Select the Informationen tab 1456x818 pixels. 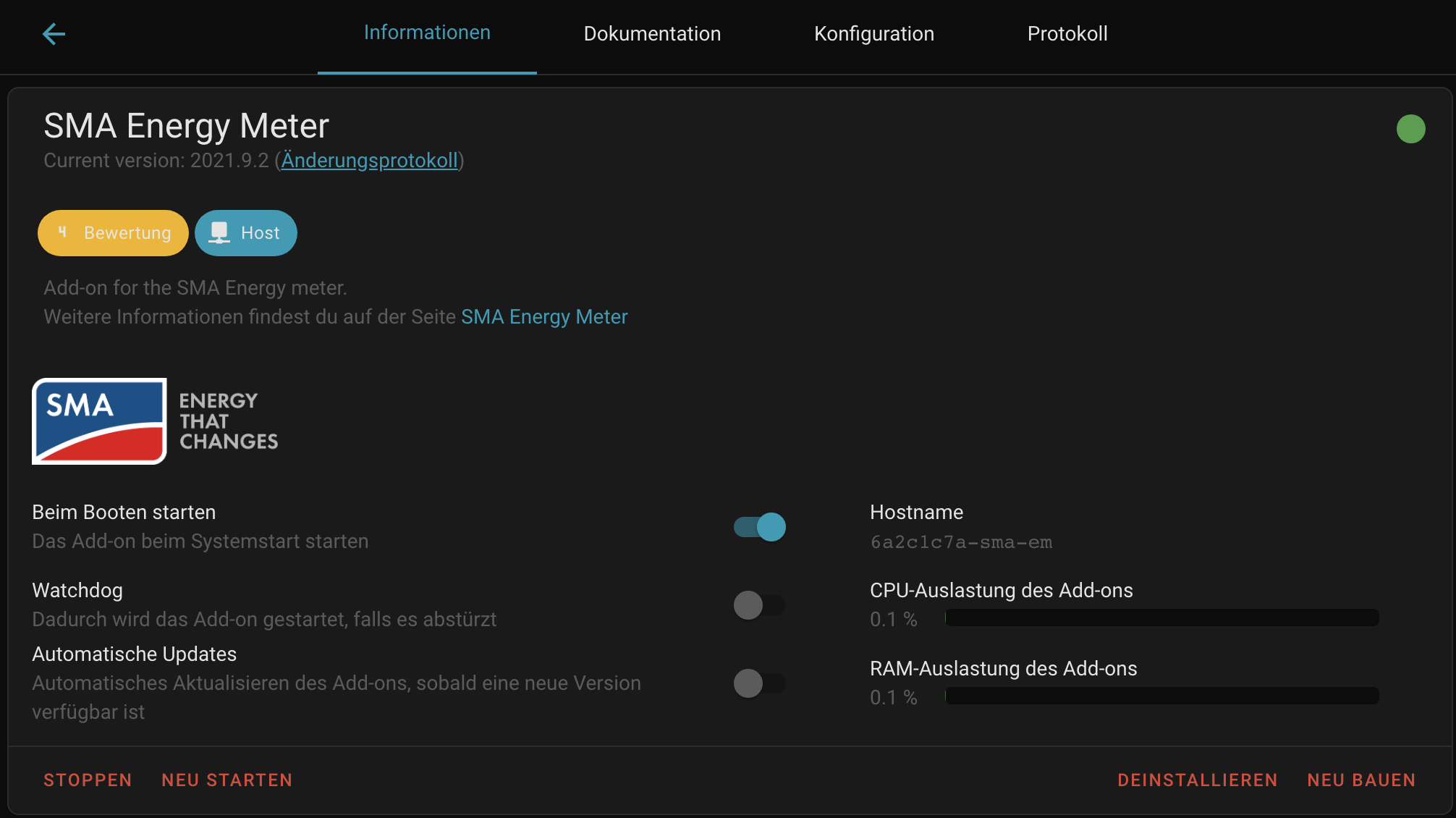pyautogui.click(x=427, y=33)
